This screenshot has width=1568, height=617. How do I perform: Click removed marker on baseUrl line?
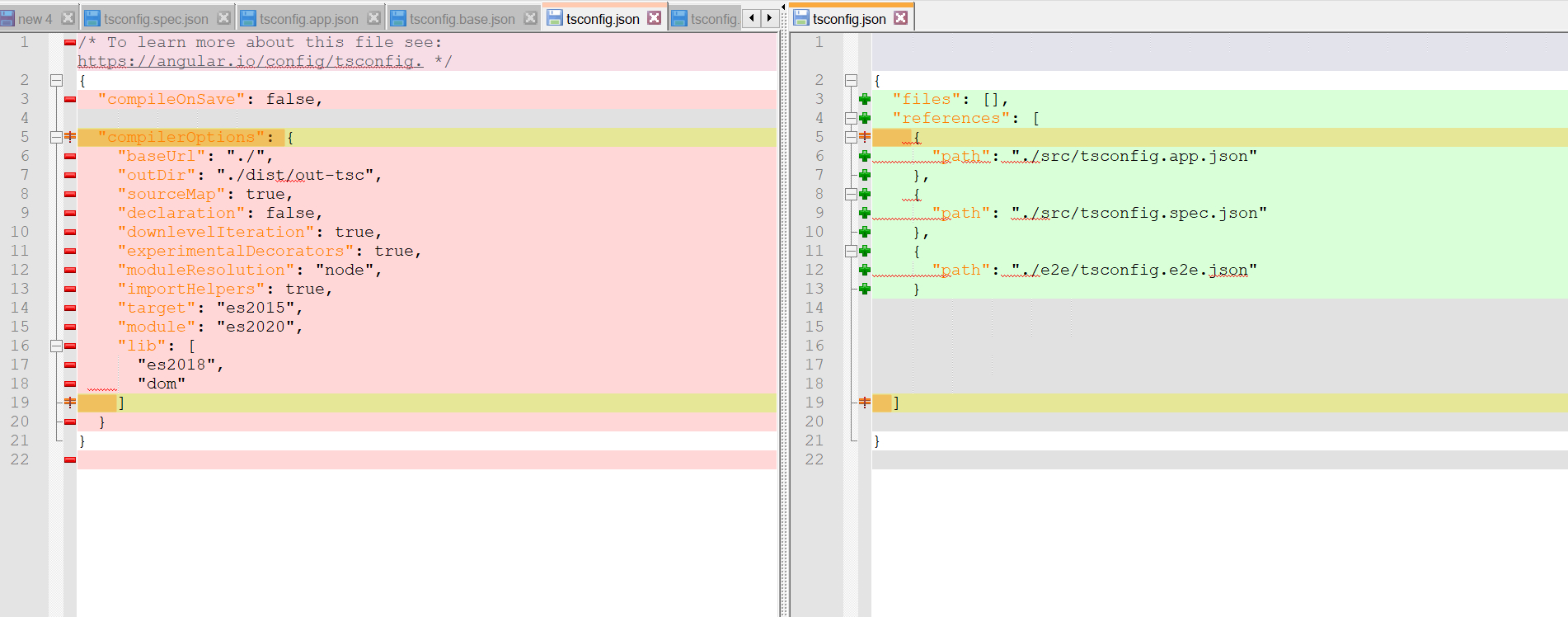pos(70,156)
